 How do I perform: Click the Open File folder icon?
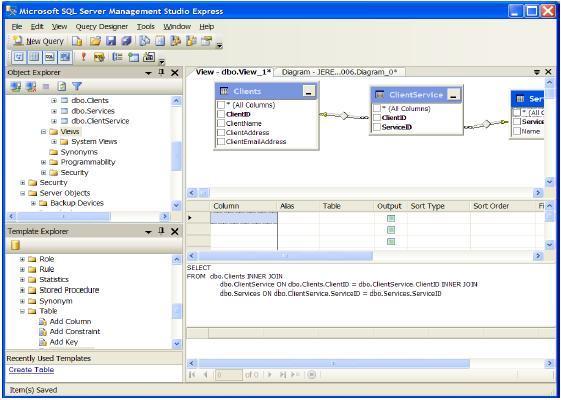click(x=95, y=41)
